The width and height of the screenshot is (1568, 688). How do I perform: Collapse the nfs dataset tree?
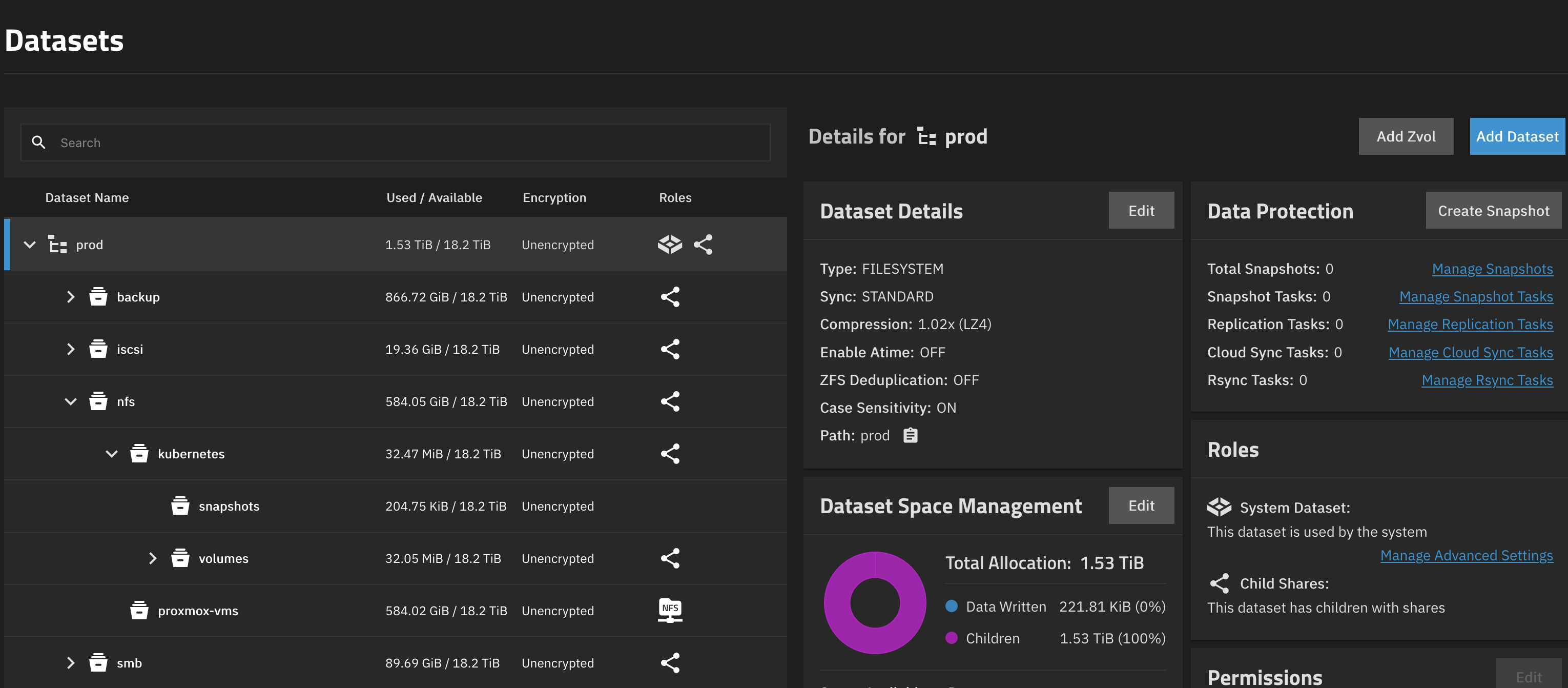point(71,401)
